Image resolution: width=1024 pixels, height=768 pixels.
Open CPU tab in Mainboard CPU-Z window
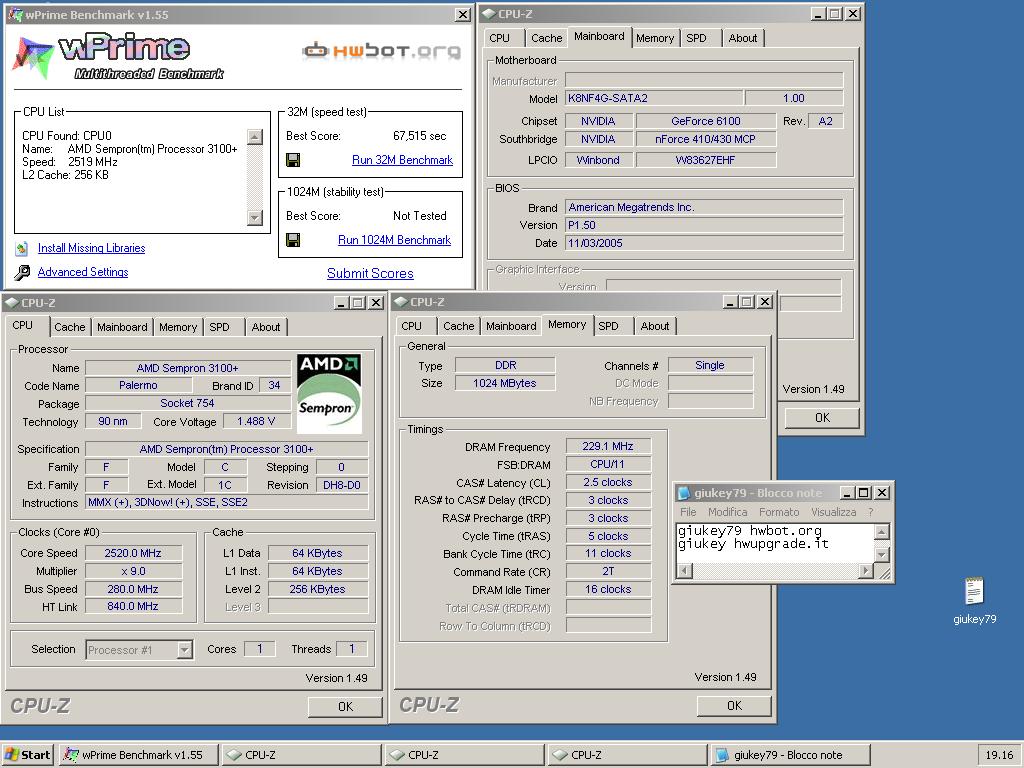[500, 38]
